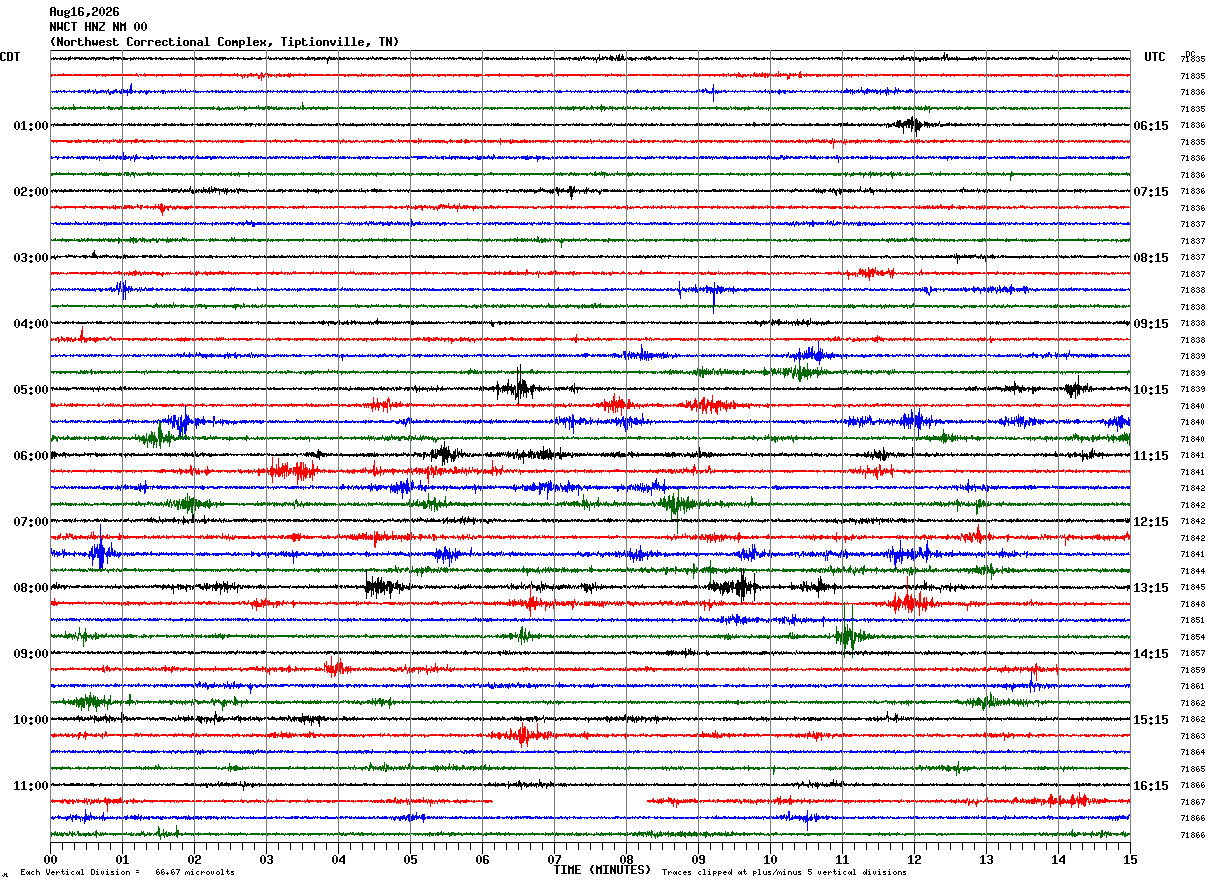Click the gap in the red 11:00 trace
This screenshot has height=886, width=1210.
(570, 801)
